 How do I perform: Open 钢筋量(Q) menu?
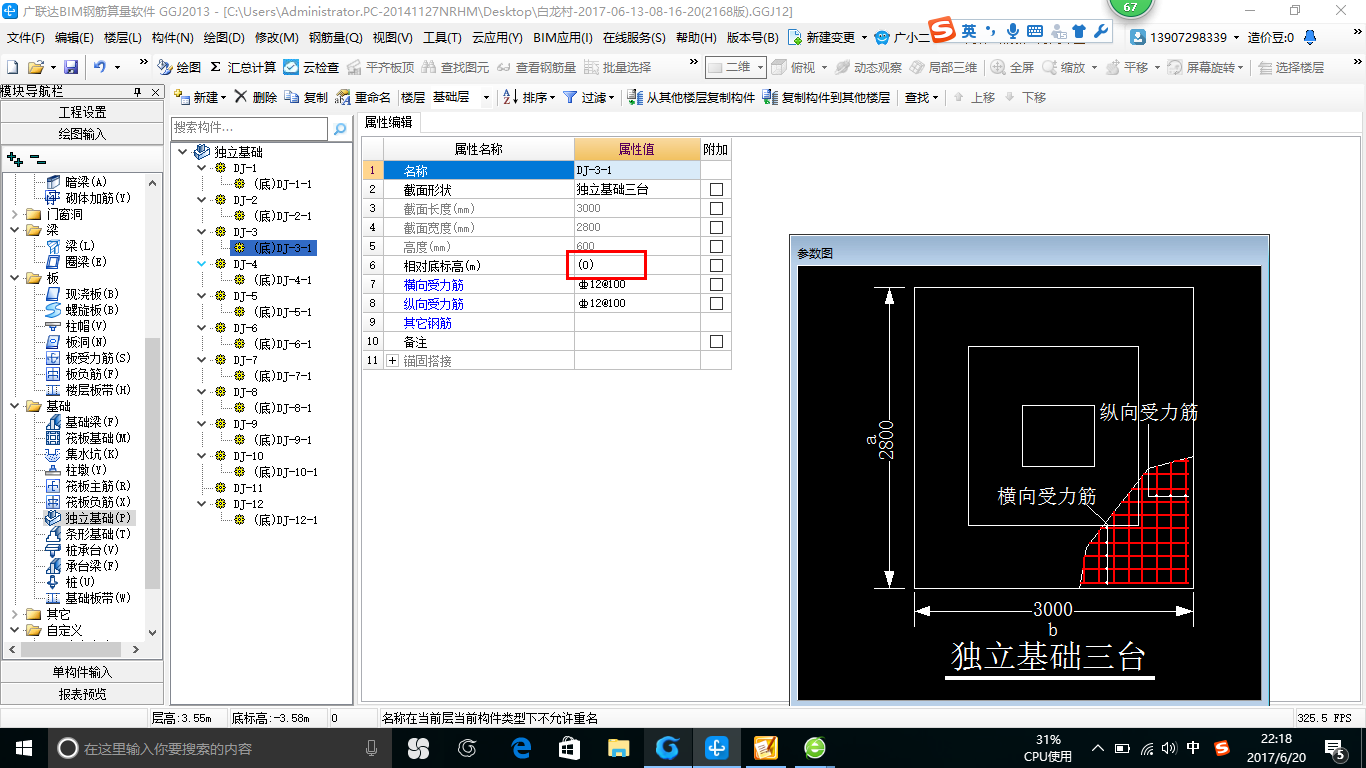coord(335,38)
